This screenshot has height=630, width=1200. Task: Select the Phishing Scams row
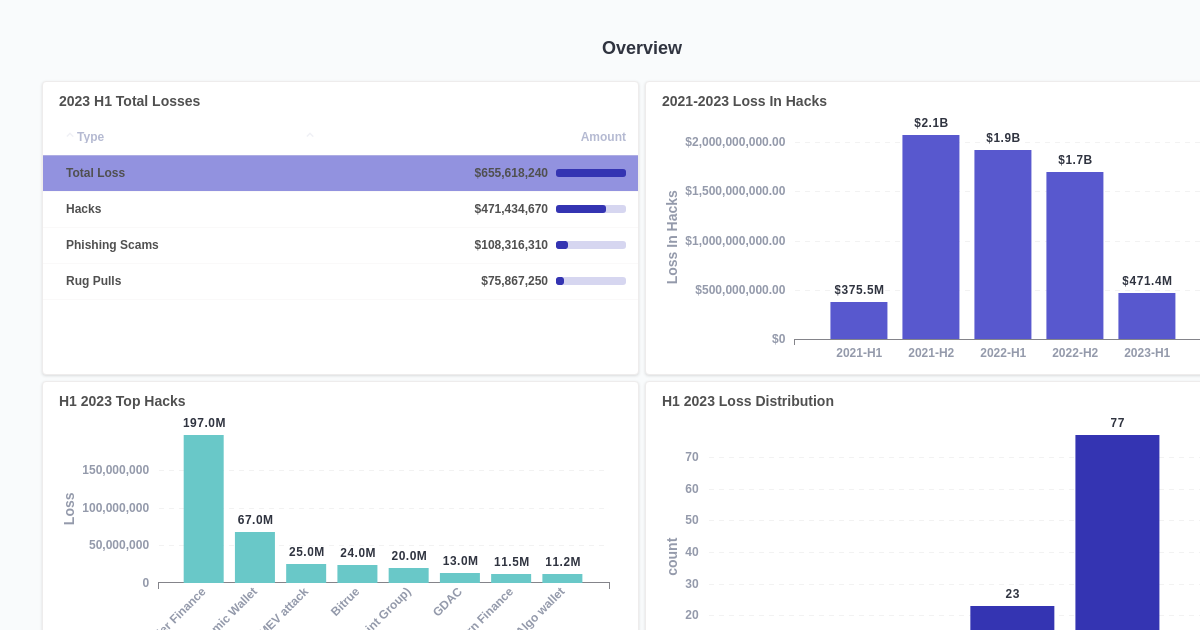(x=340, y=245)
